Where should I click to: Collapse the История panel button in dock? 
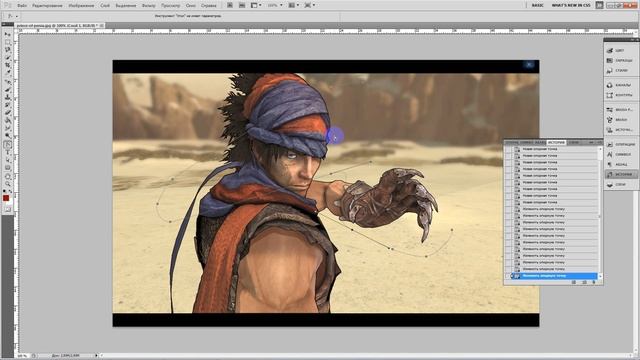tap(620, 174)
